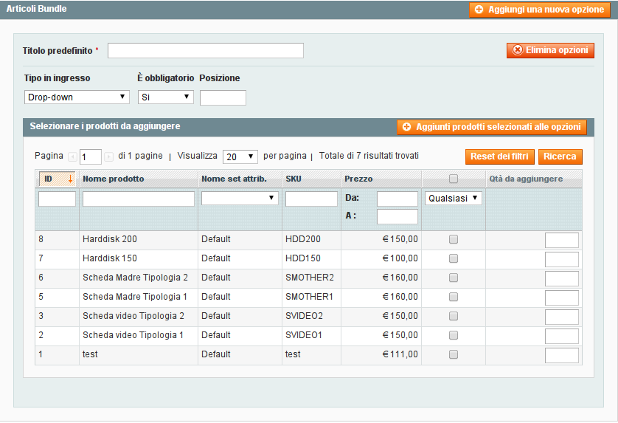The width and height of the screenshot is (618, 423).
Task: Check the box for test product
Action: (x=453, y=354)
